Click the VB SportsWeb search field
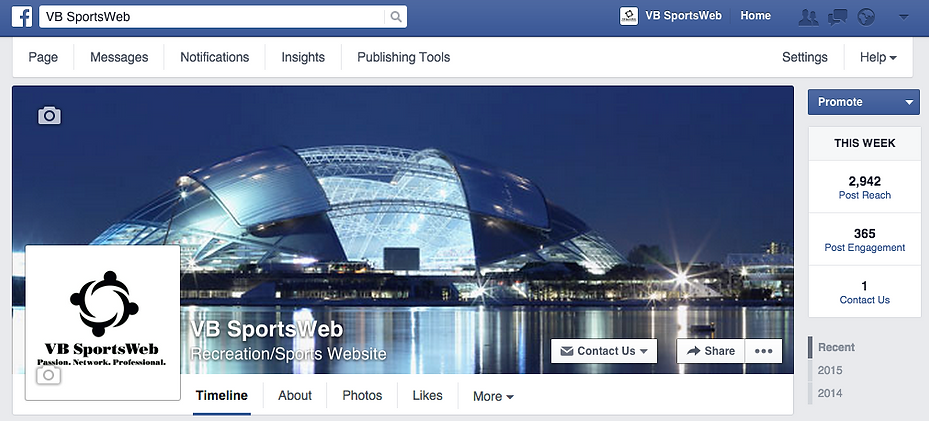Screen dimensions: 929x421 213,17
